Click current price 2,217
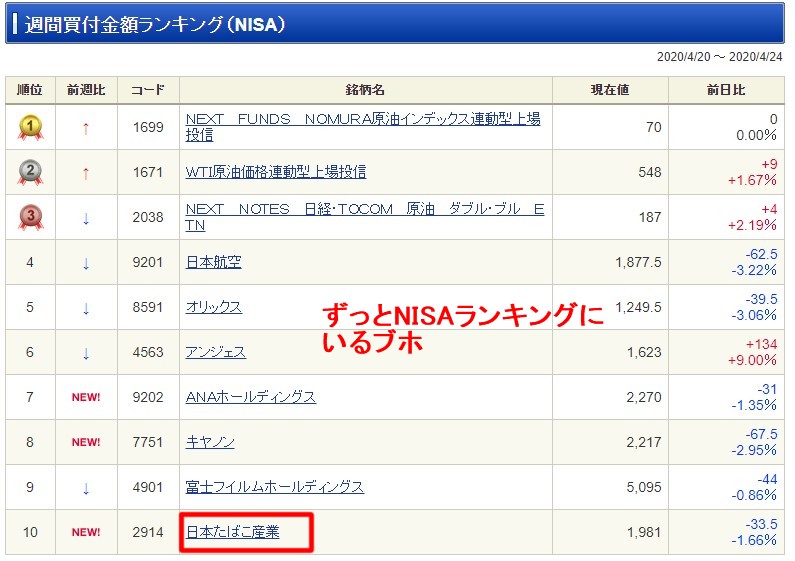This screenshot has height=561, width=795. coord(644,442)
